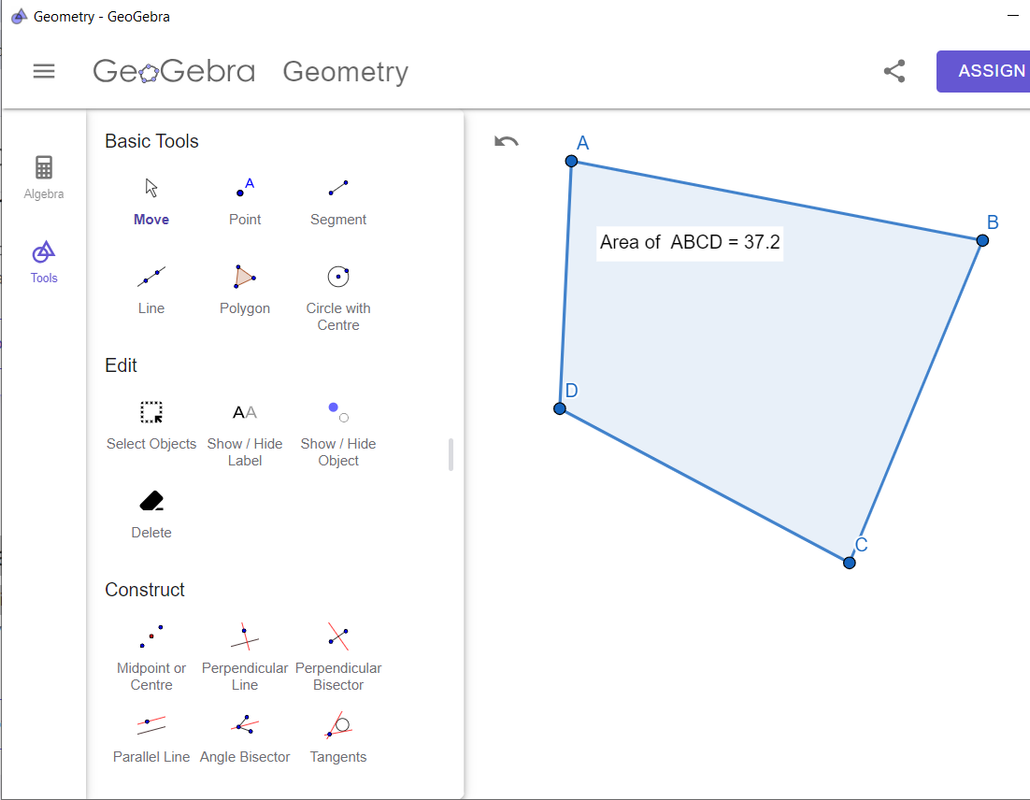Click the tools panel scrollbar
The height and width of the screenshot is (800, 1030).
tap(451, 454)
